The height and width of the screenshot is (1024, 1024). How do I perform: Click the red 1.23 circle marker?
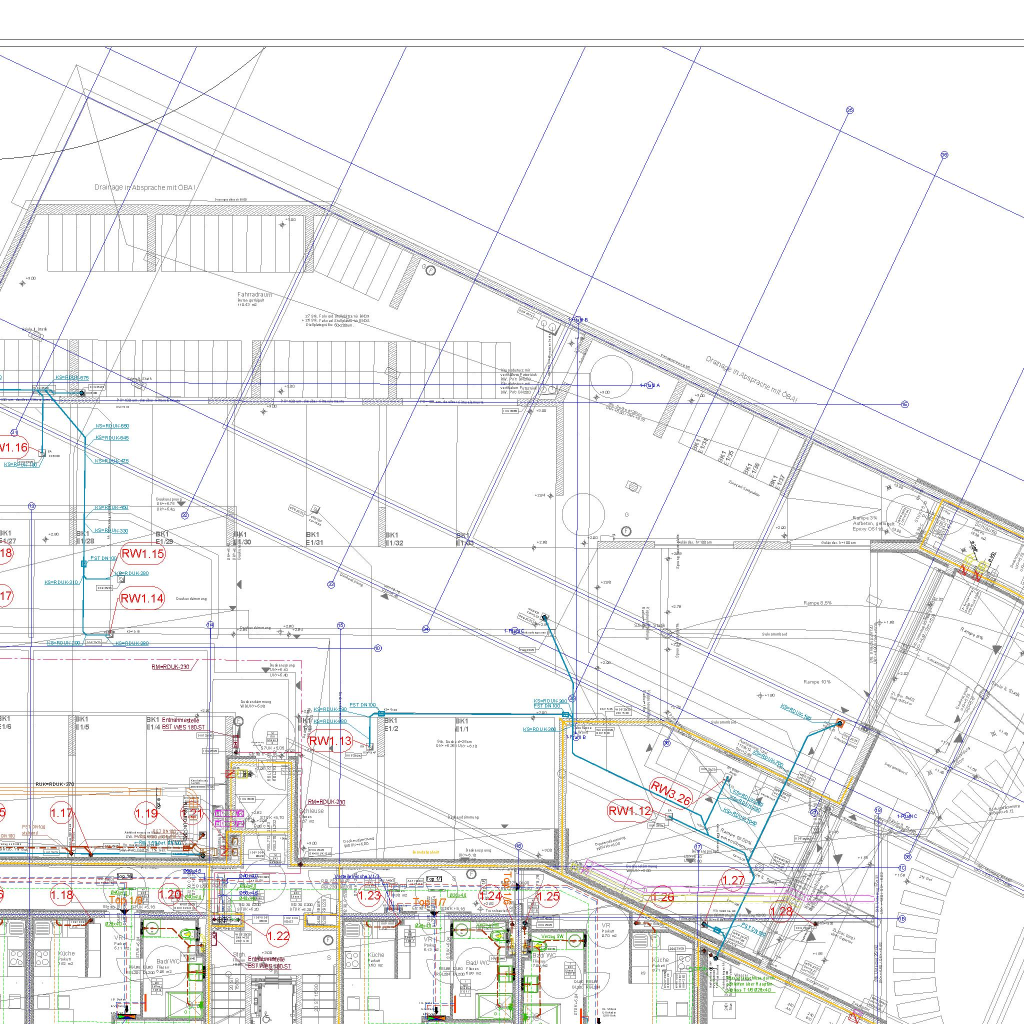[369, 895]
